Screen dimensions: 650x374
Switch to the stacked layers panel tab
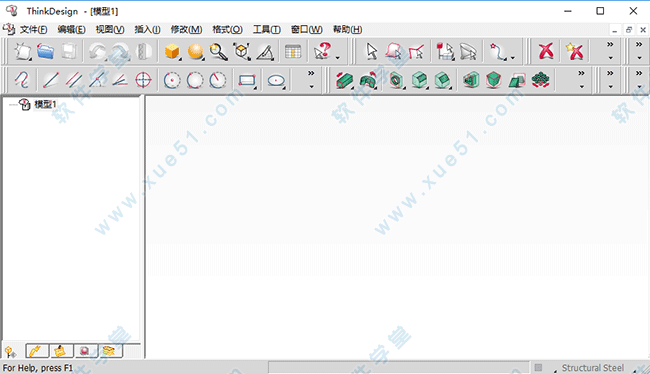[x=110, y=351]
